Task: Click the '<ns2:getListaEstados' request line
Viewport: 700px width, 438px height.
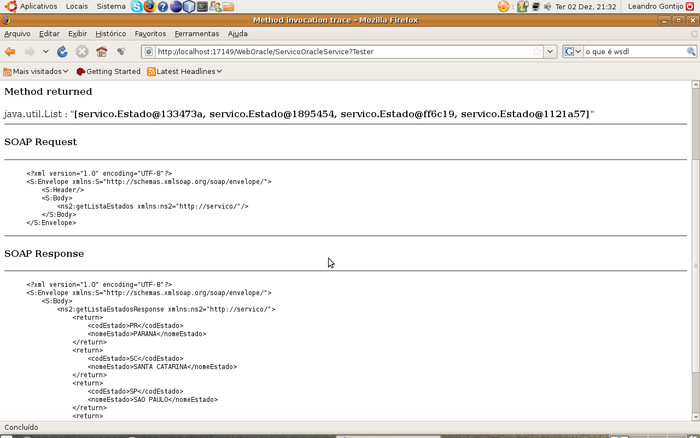Action: click(x=153, y=206)
